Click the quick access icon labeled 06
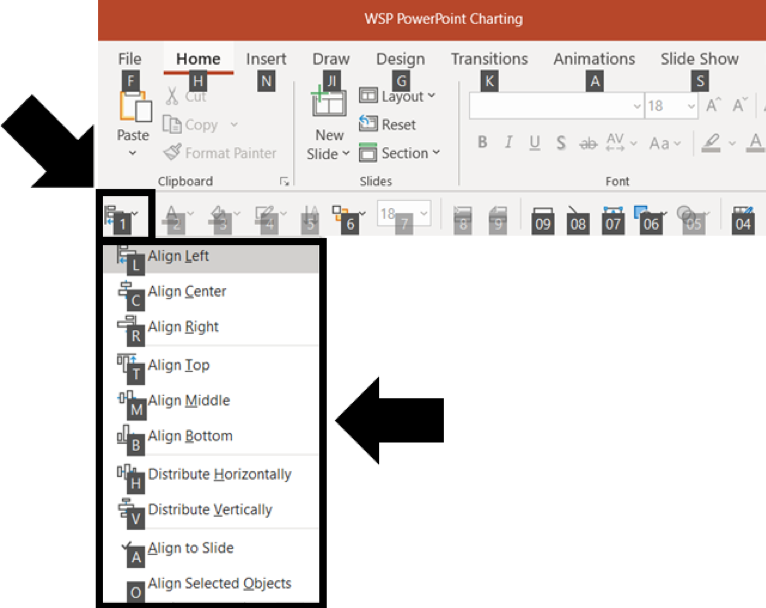This screenshot has height=608, width=766. coord(646,215)
